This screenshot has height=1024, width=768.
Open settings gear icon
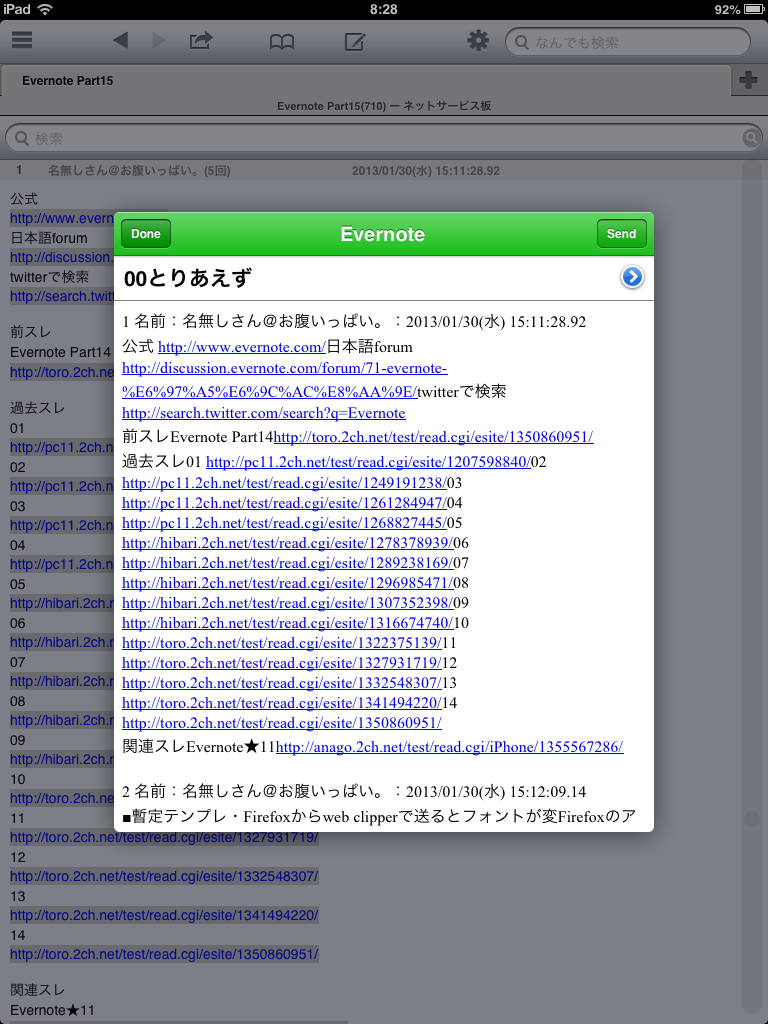tap(478, 41)
